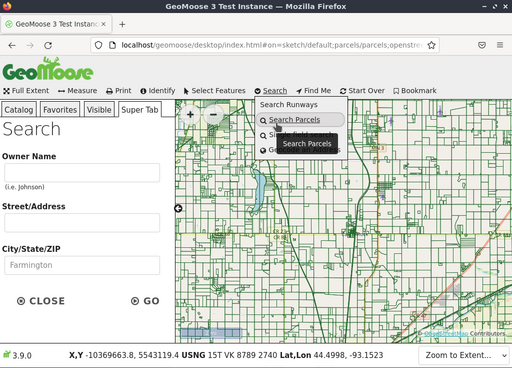Reload the page with refresh icon
Viewport: 512px width, 368px height.
(48, 45)
